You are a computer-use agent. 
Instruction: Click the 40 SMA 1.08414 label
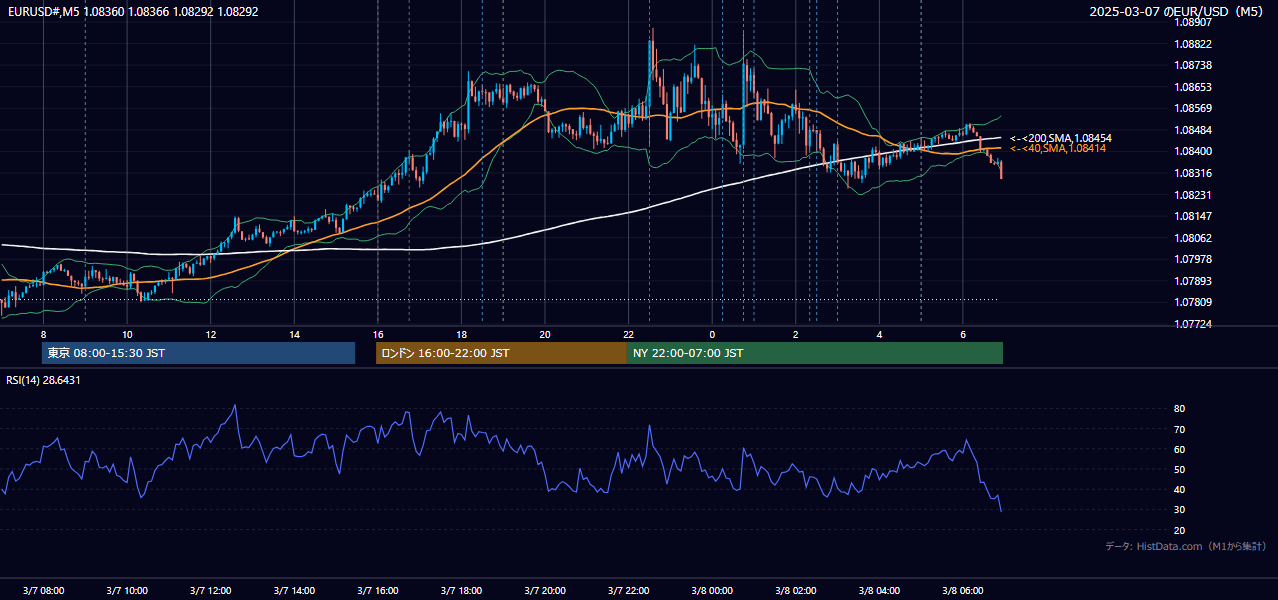1058,148
